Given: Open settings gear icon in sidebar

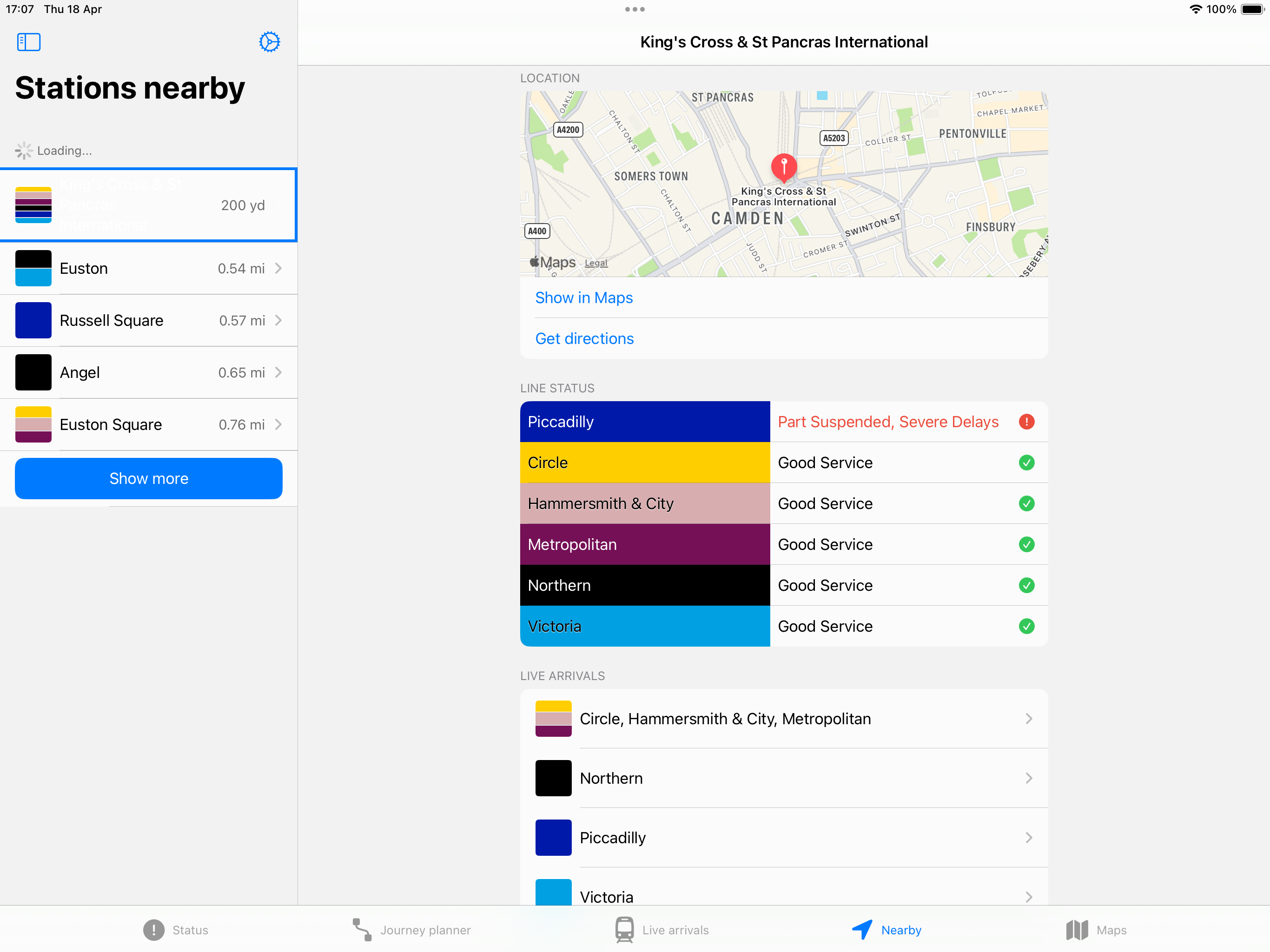Looking at the screenshot, I should click(269, 42).
